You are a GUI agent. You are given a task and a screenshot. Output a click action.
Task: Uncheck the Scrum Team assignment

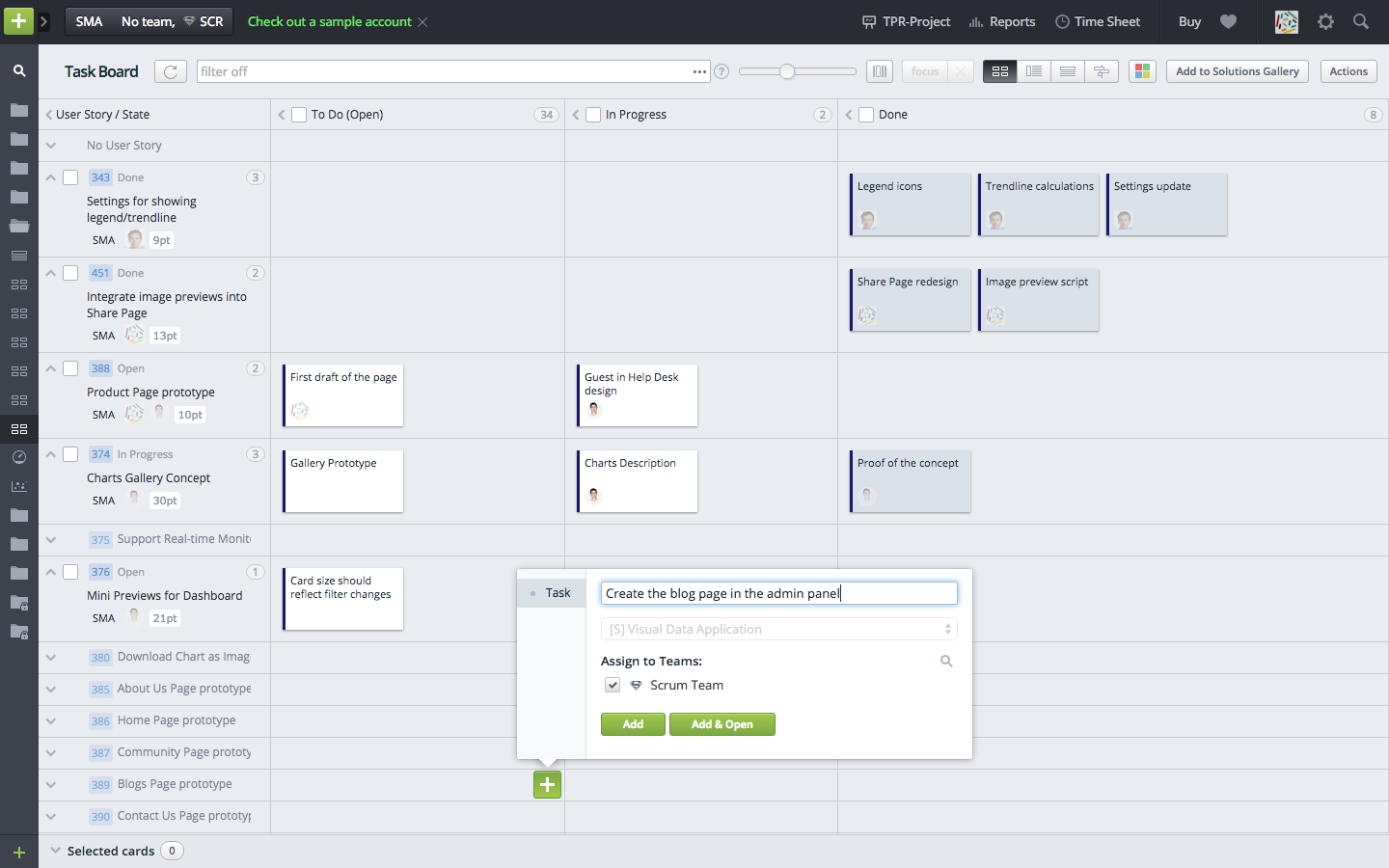613,685
